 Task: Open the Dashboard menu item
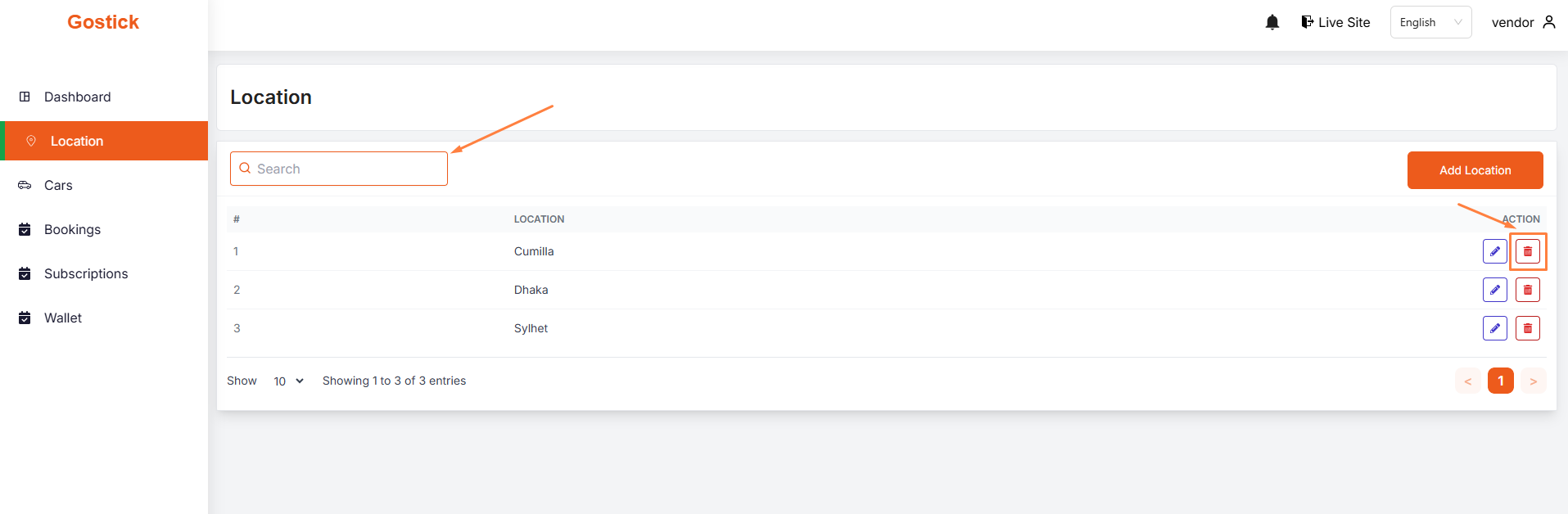(77, 97)
